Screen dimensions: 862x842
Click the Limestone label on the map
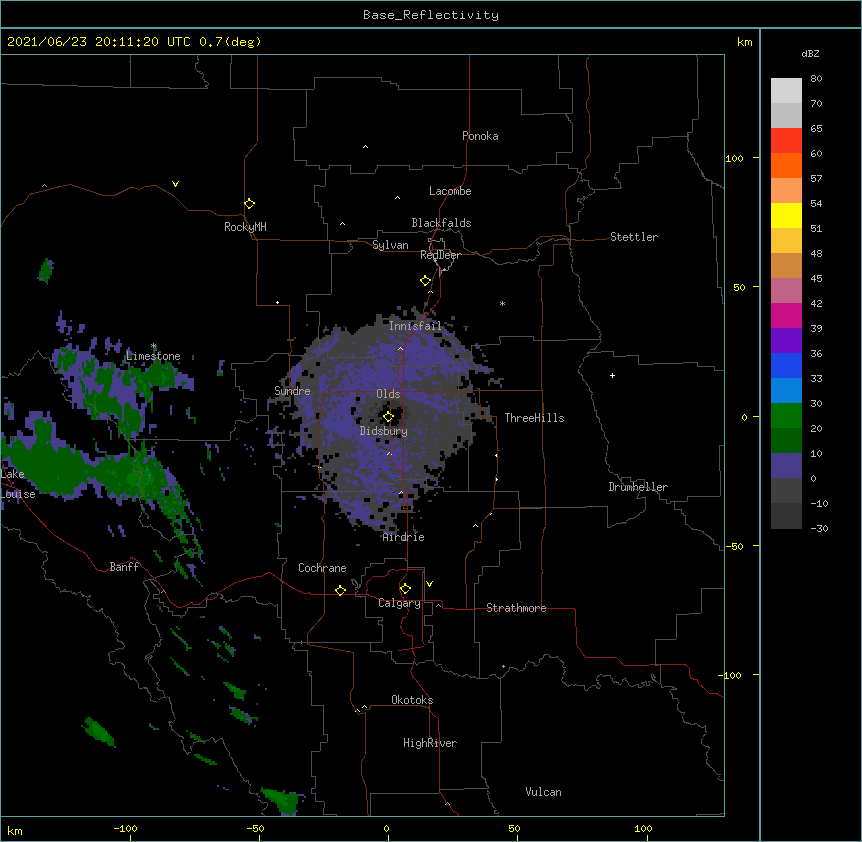[153, 356]
